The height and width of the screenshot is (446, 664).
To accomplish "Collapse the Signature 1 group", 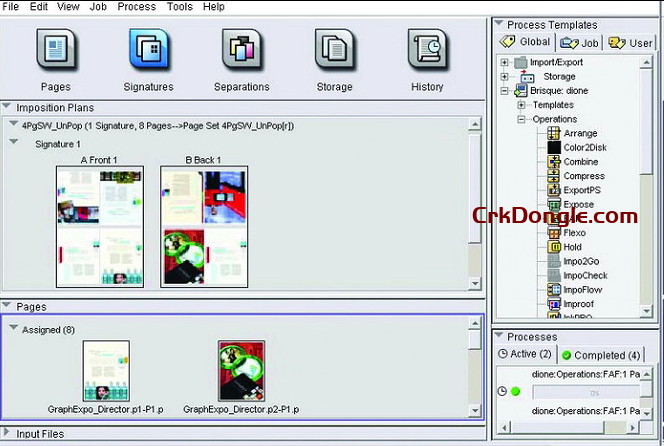I will [x=14, y=143].
